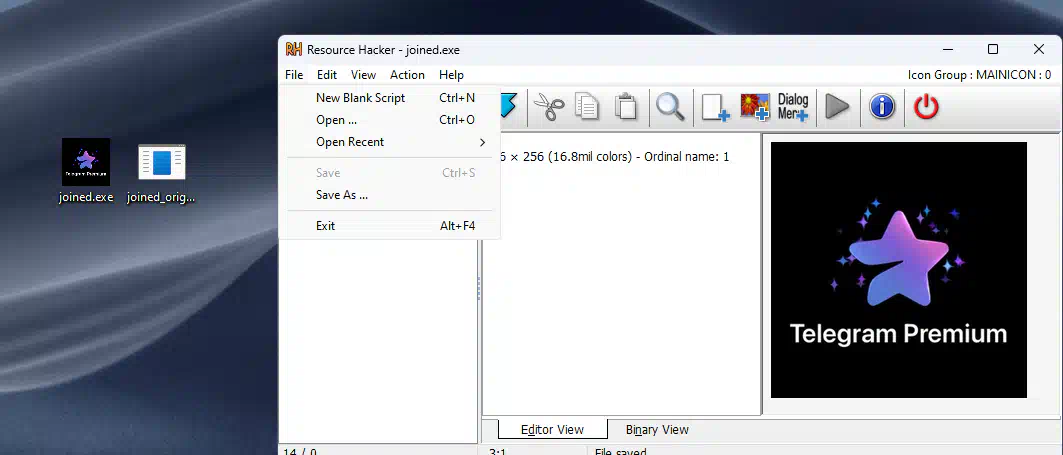This screenshot has width=1063, height=455.
Task: Open the blue Info icon
Action: [882, 107]
